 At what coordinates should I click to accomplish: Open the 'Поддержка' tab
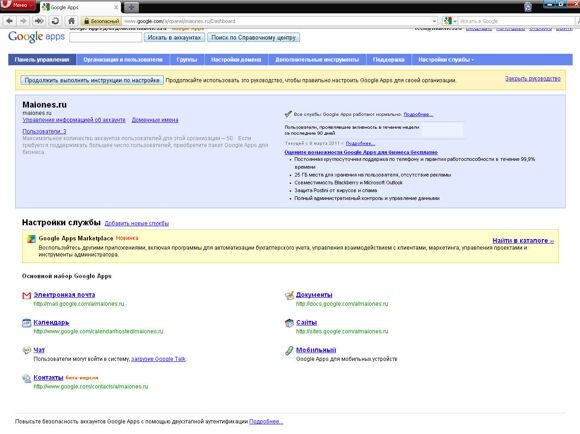pos(388,60)
